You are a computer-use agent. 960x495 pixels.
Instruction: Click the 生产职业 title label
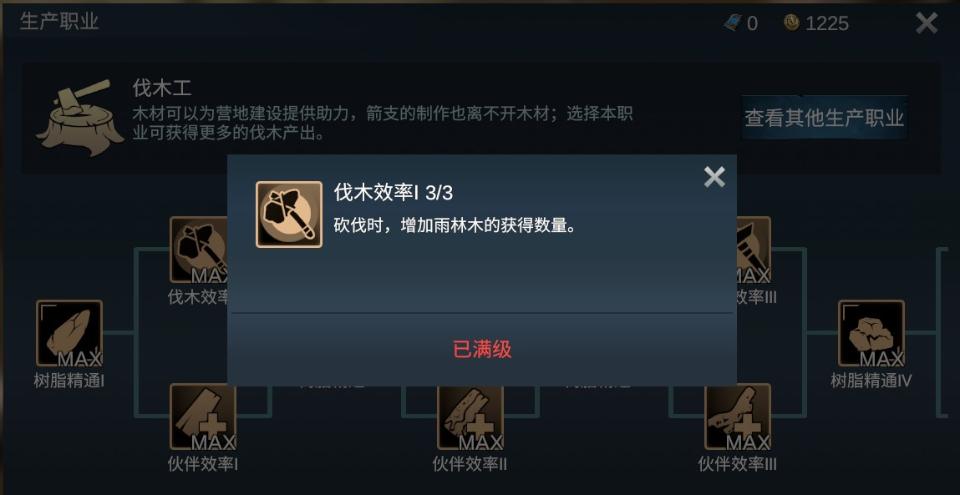[x=59, y=22]
